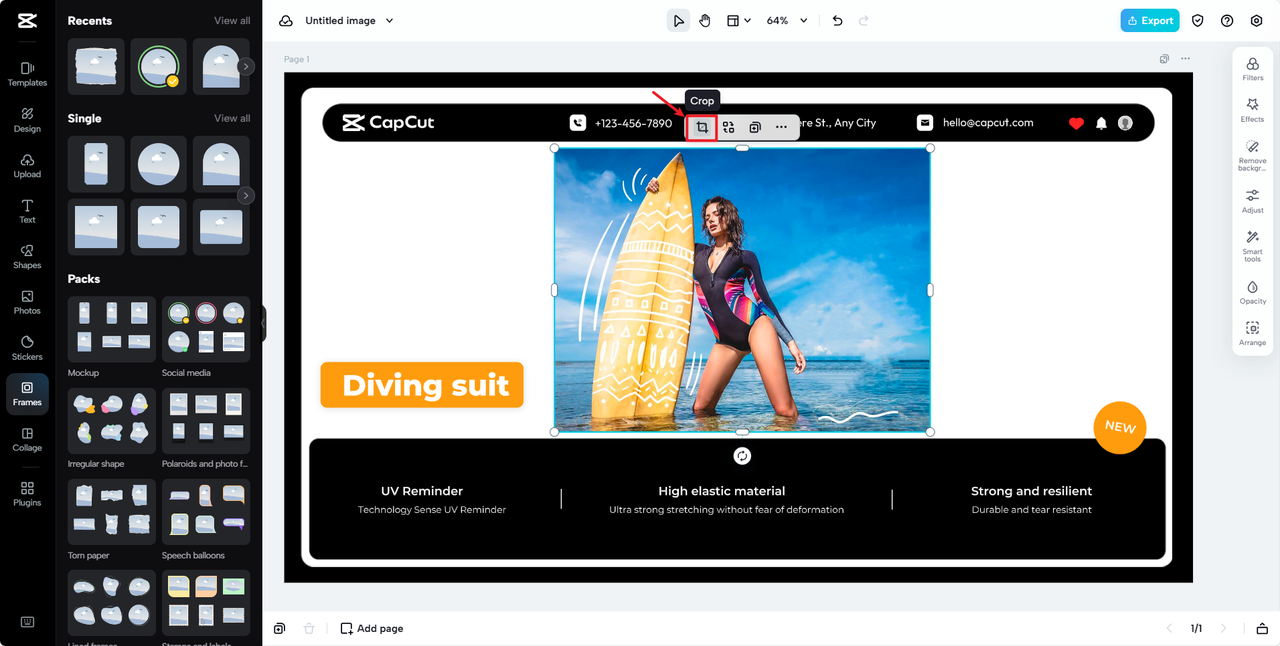Open the Plugins sidebar panel
The width and height of the screenshot is (1280, 646).
click(x=27, y=494)
